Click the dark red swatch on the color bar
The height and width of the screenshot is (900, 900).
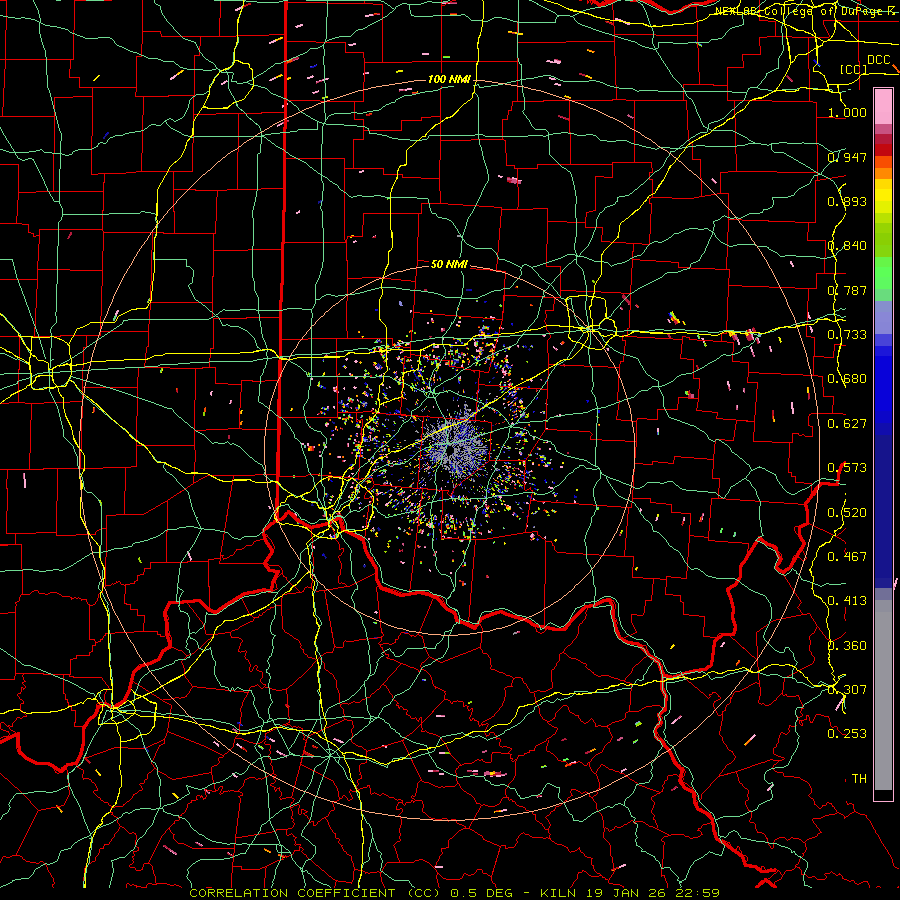(883, 149)
